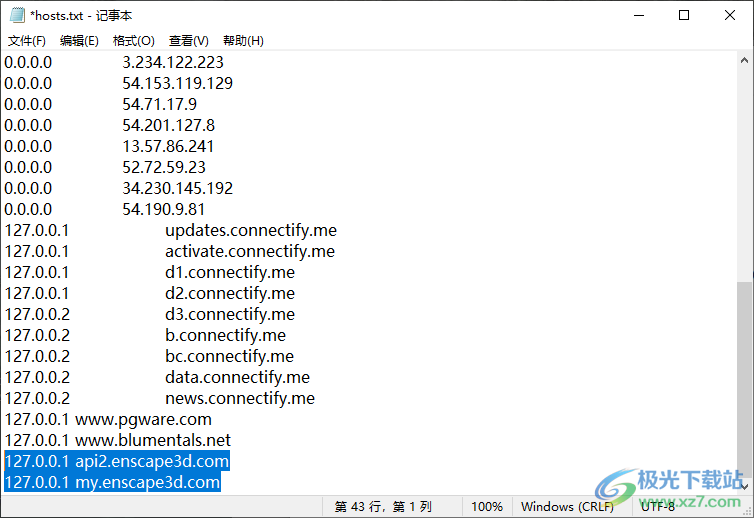Click the Notepad icon in title bar
This screenshot has height=518, width=754.
click(x=17, y=15)
